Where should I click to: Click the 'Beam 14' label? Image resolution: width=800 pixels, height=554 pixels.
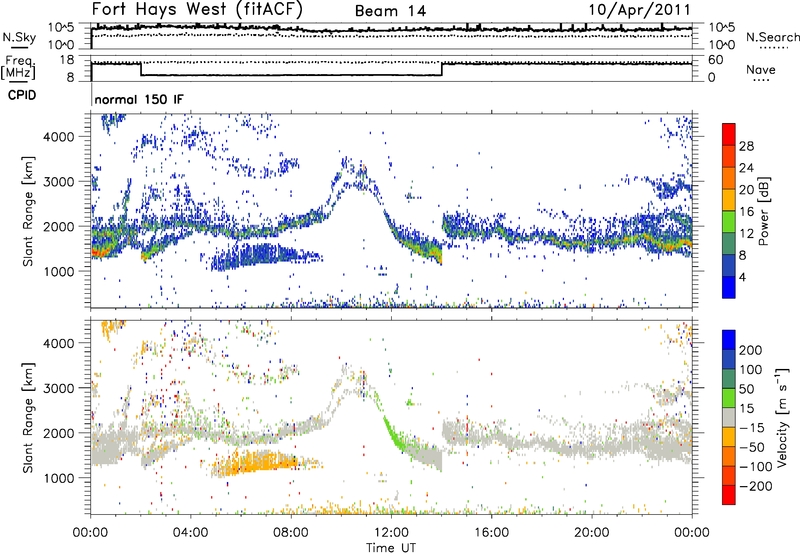tap(390, 11)
